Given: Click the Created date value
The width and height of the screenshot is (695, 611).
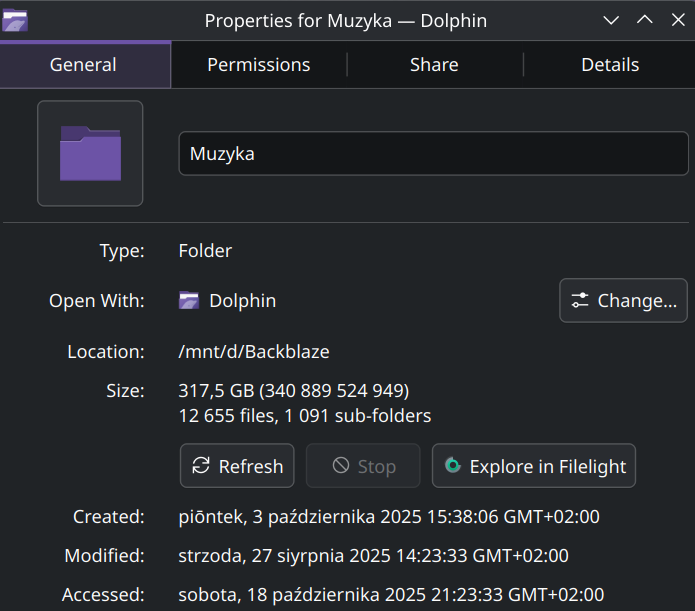Looking at the screenshot, I should pos(389,517).
